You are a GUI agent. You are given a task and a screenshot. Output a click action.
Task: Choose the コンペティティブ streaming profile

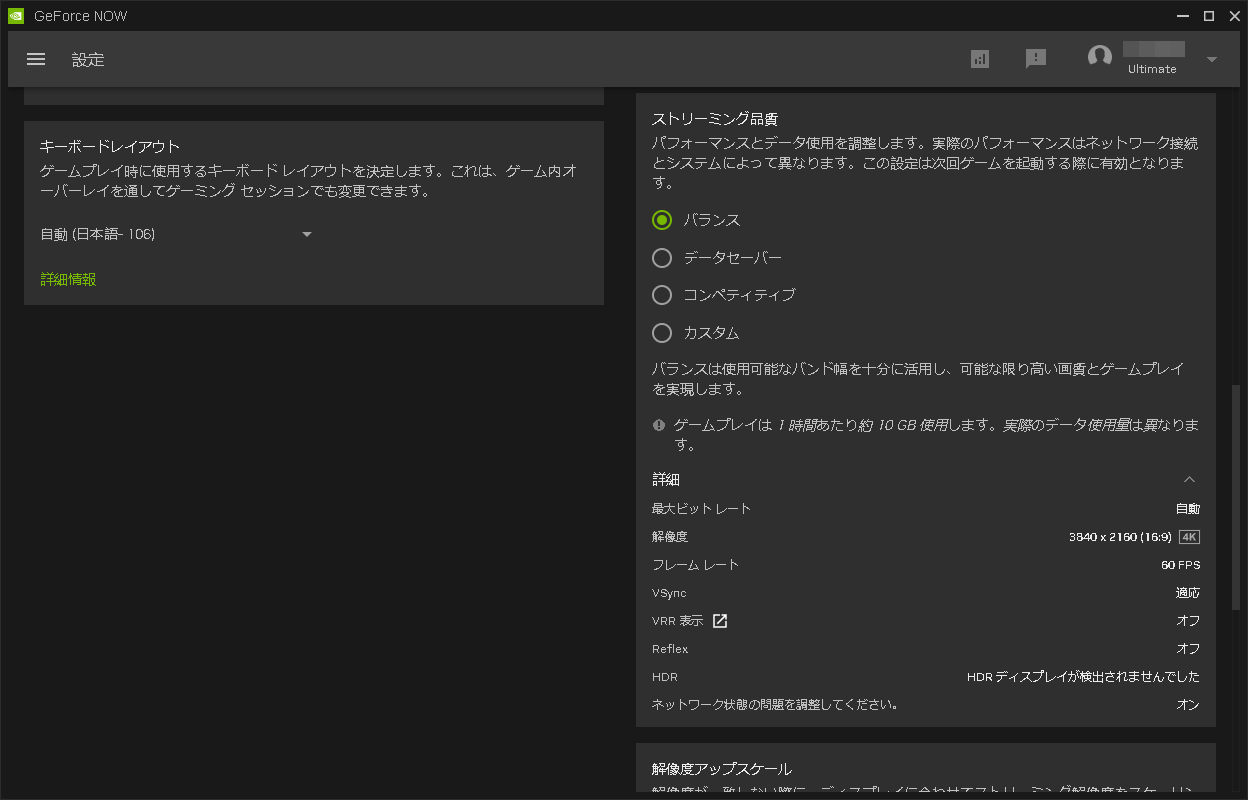tap(661, 295)
